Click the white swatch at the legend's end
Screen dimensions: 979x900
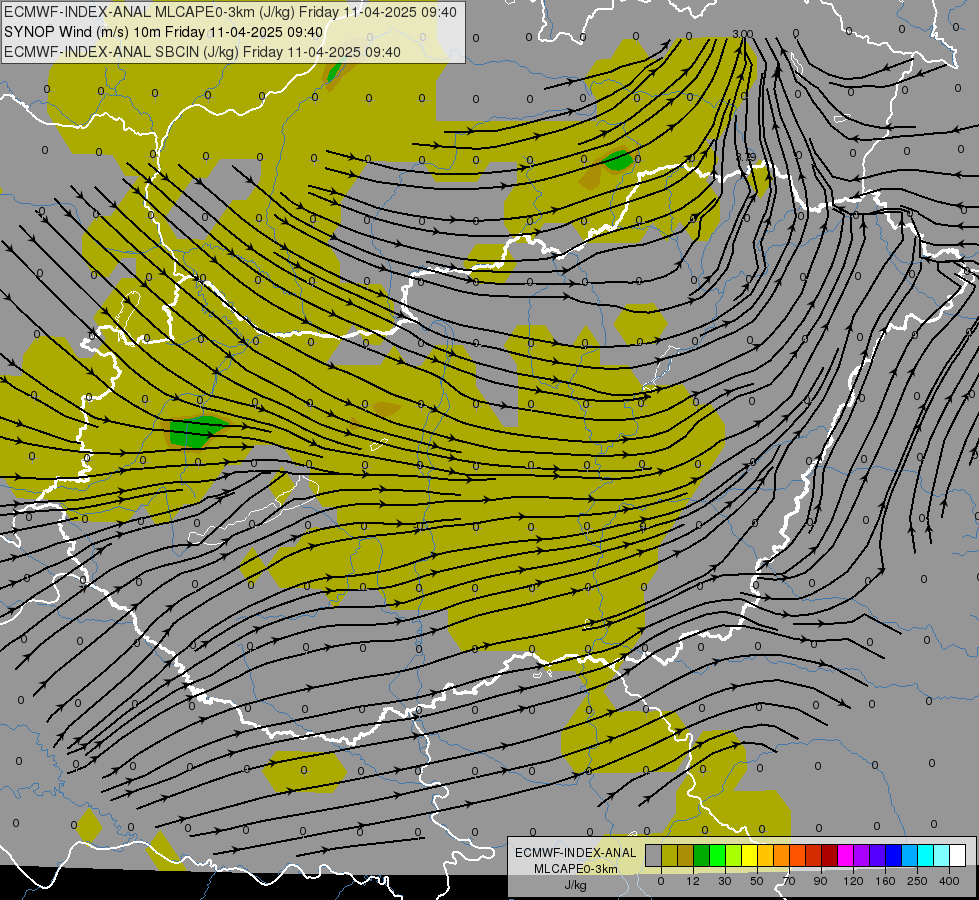point(958,856)
